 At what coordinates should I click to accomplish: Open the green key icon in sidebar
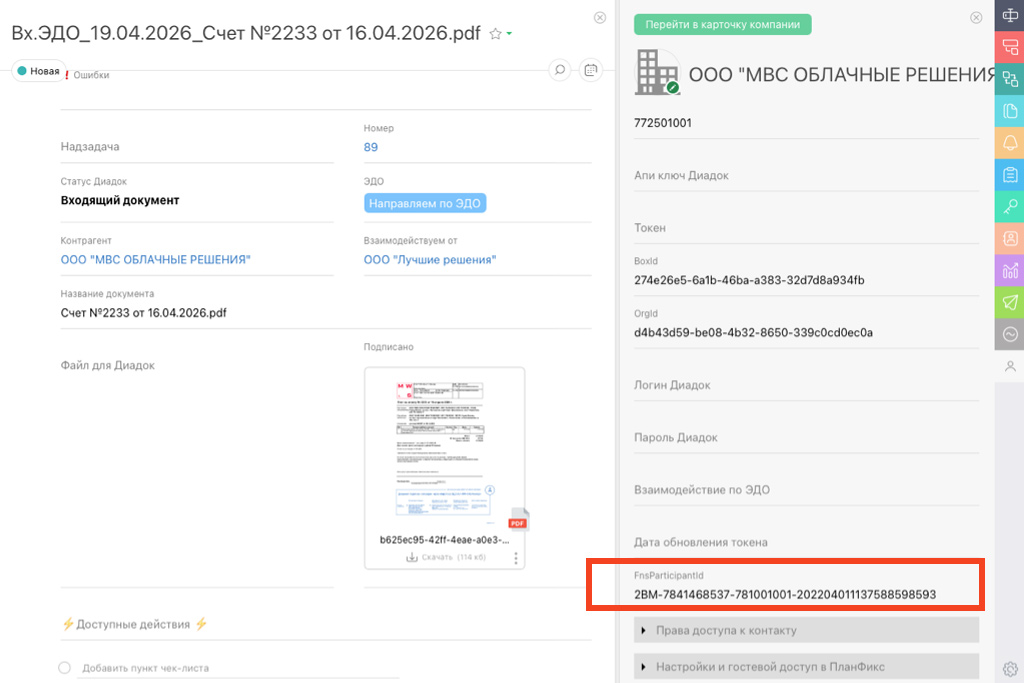click(x=1010, y=206)
